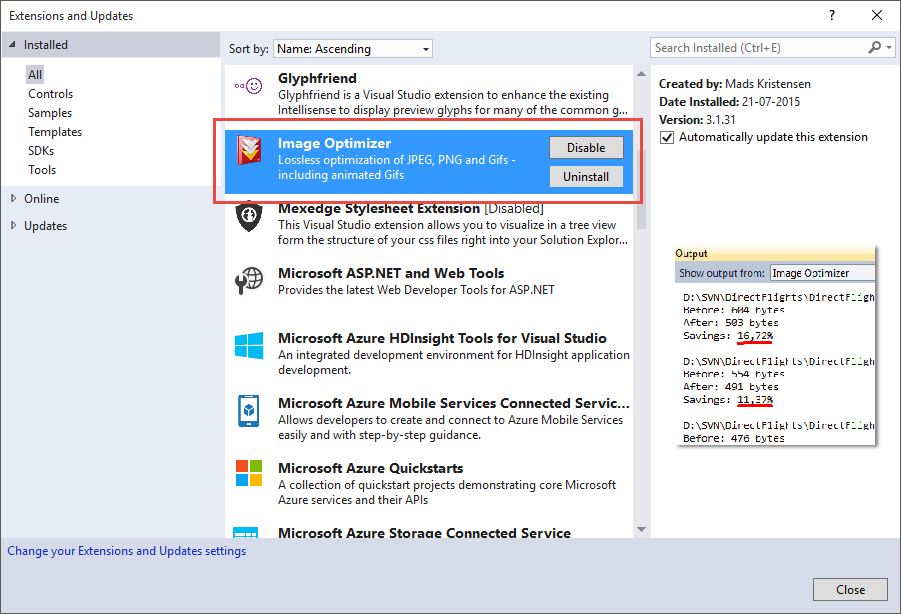Select Microsoft Azure Quickstarts title

point(371,468)
